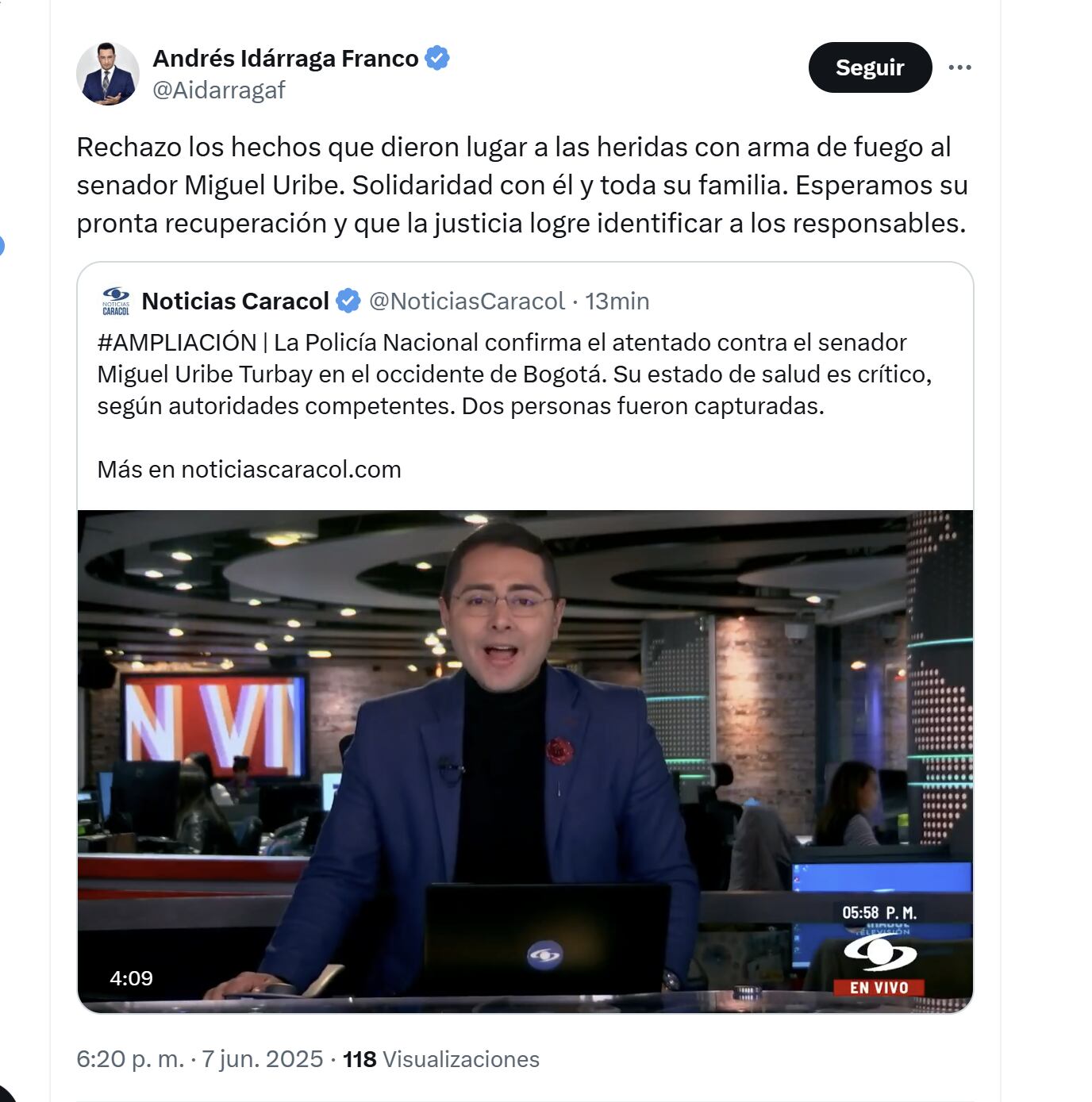Image resolution: width=1092 pixels, height=1102 pixels.
Task: Open the noticiascaracol.com link
Action: pyautogui.click(x=291, y=470)
